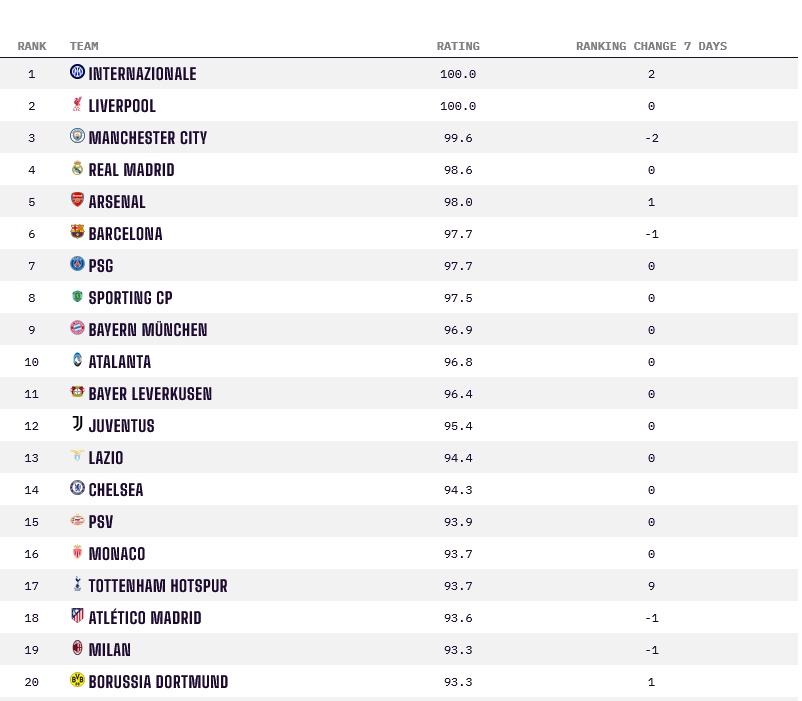Click the Internazionale club crest icon
Viewport: 802px width, 701px height.
(x=77, y=72)
